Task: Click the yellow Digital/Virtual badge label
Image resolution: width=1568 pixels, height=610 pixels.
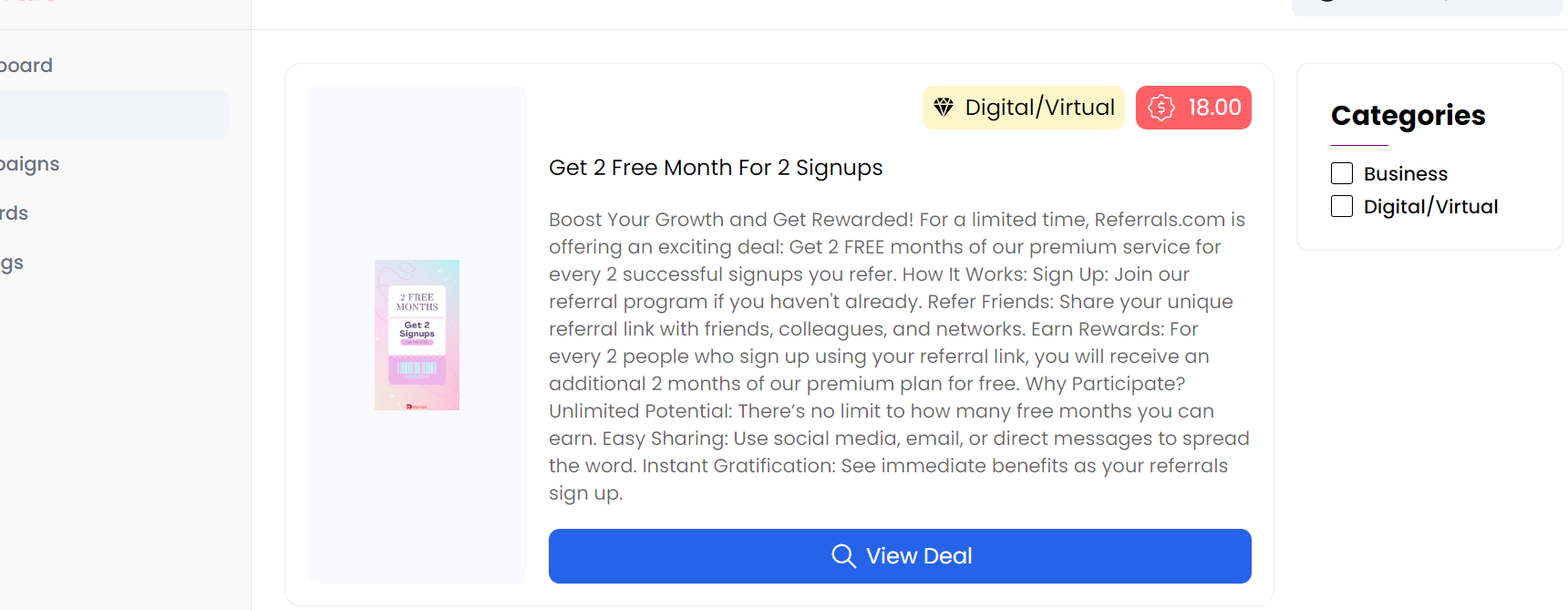Action: tap(1039, 108)
